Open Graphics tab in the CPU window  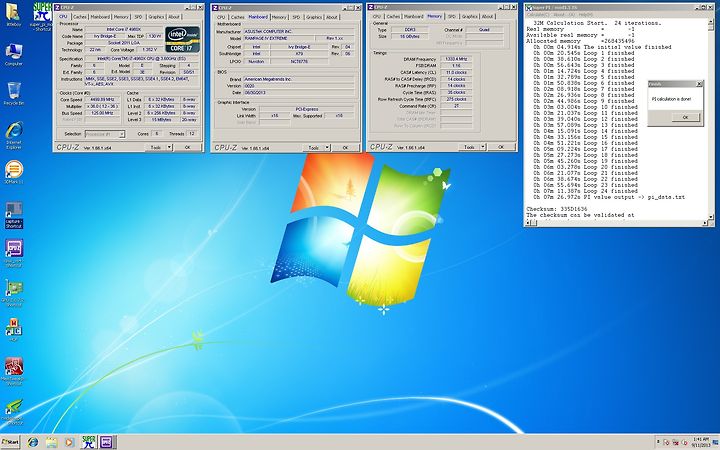coord(156,17)
